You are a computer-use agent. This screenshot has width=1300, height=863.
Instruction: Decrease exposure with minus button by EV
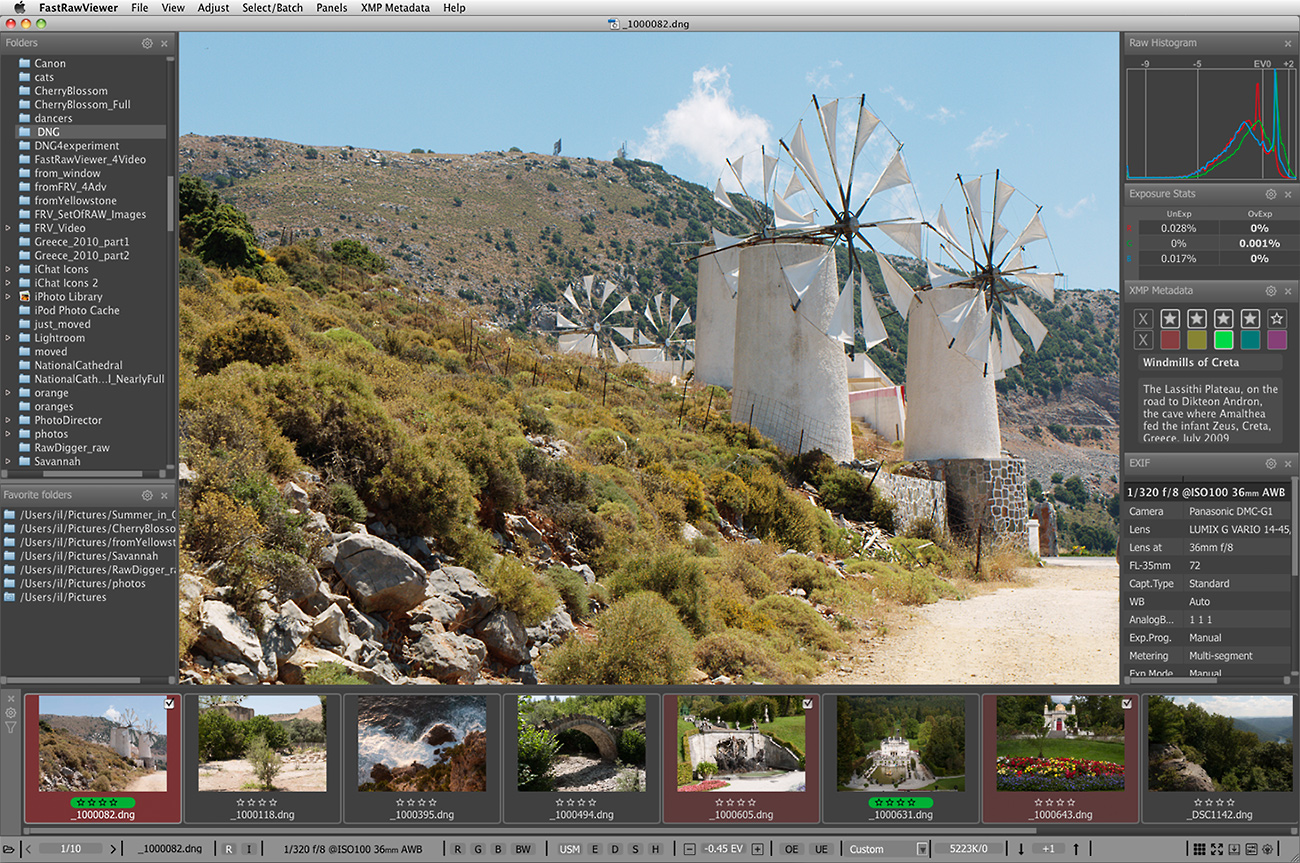point(689,849)
